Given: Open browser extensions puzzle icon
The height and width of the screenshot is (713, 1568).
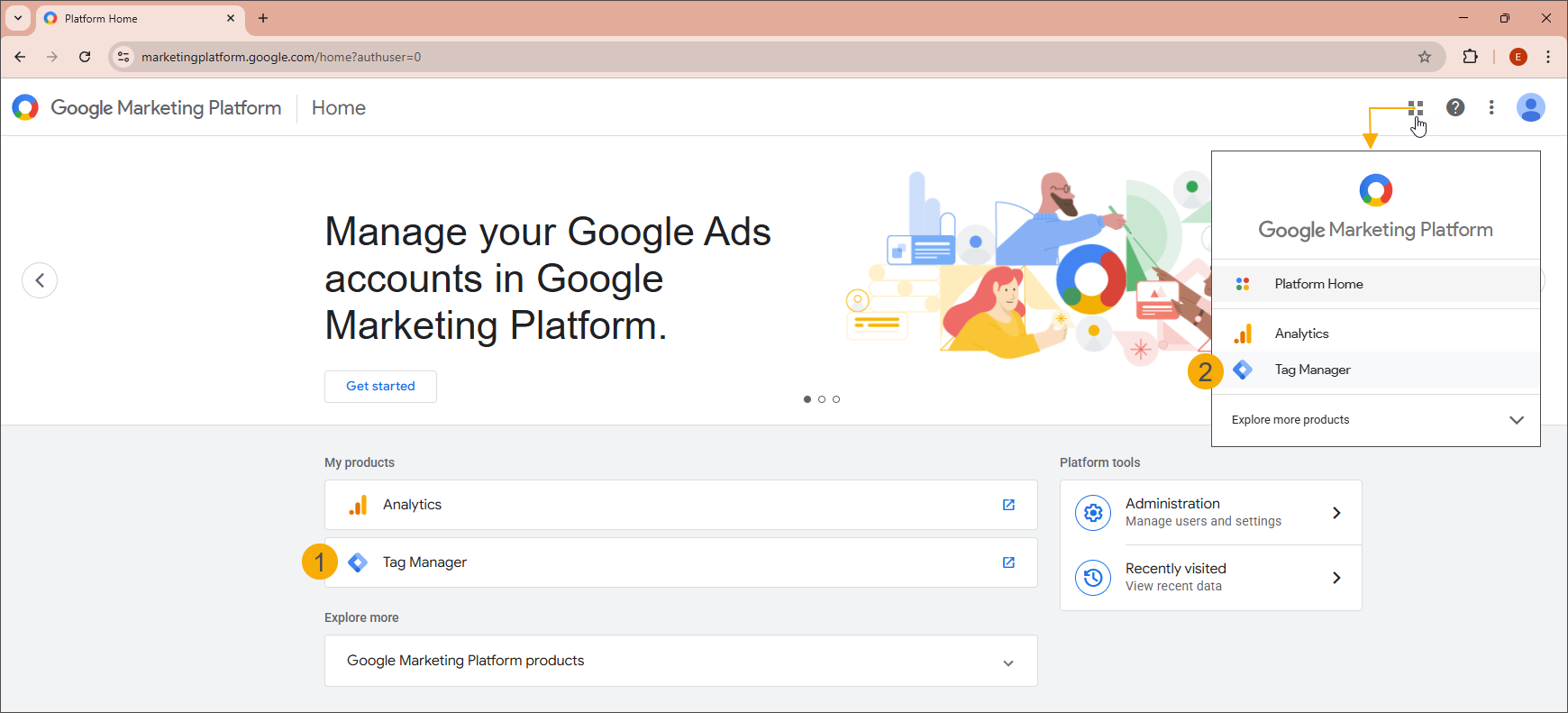Looking at the screenshot, I should pyautogui.click(x=1470, y=57).
